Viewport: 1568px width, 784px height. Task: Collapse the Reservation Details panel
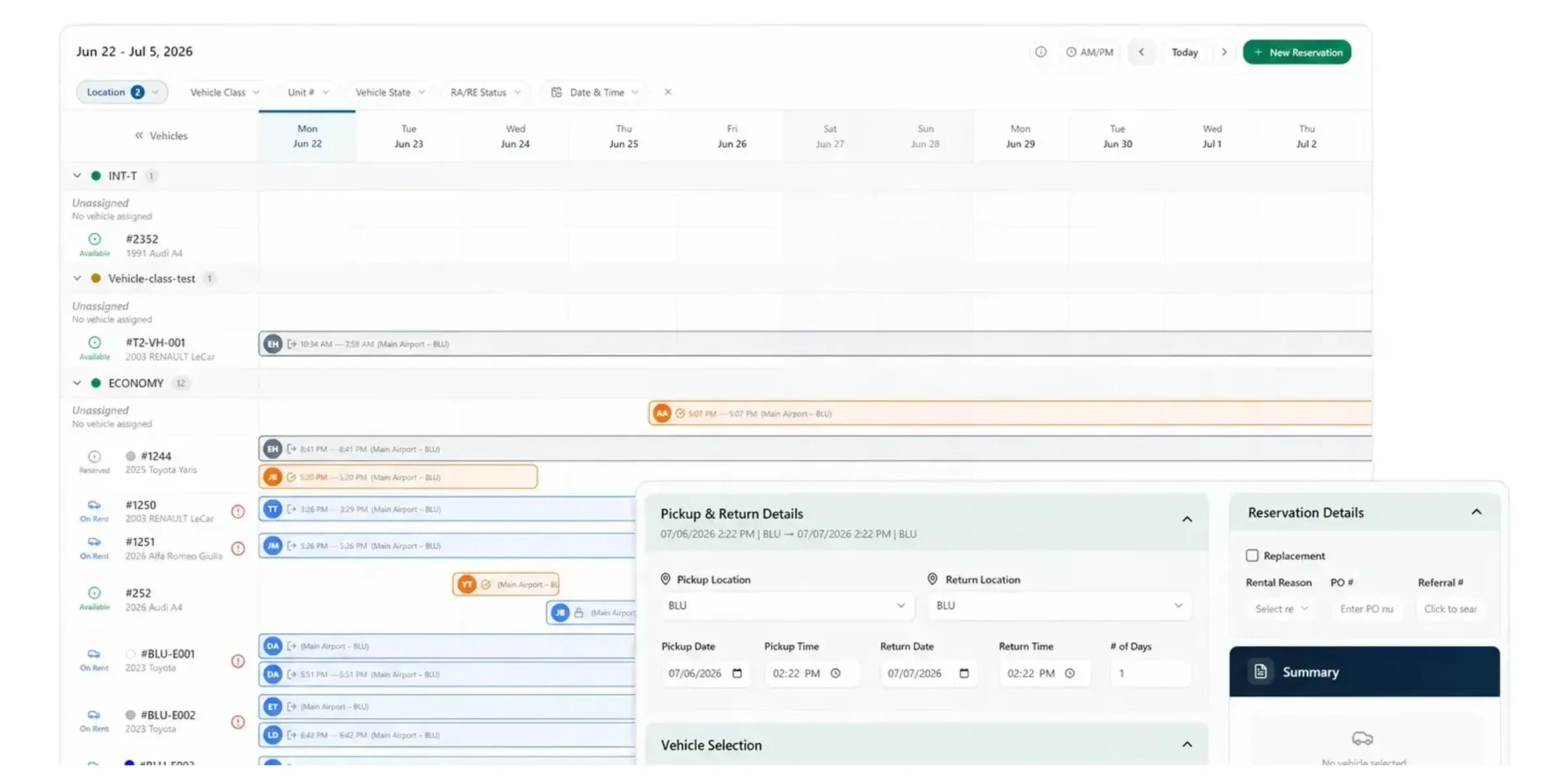(x=1476, y=512)
